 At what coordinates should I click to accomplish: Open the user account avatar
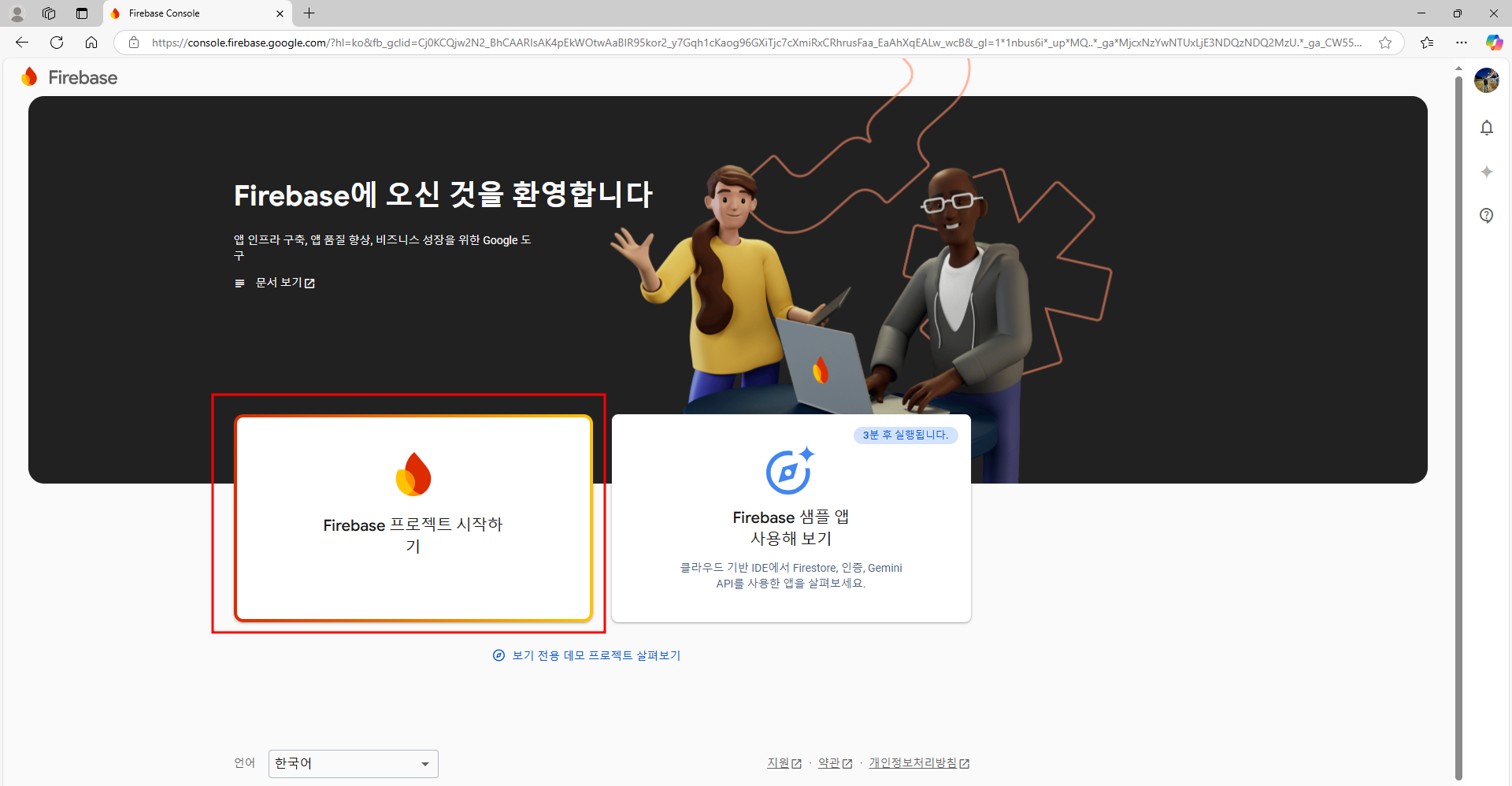coord(1487,80)
